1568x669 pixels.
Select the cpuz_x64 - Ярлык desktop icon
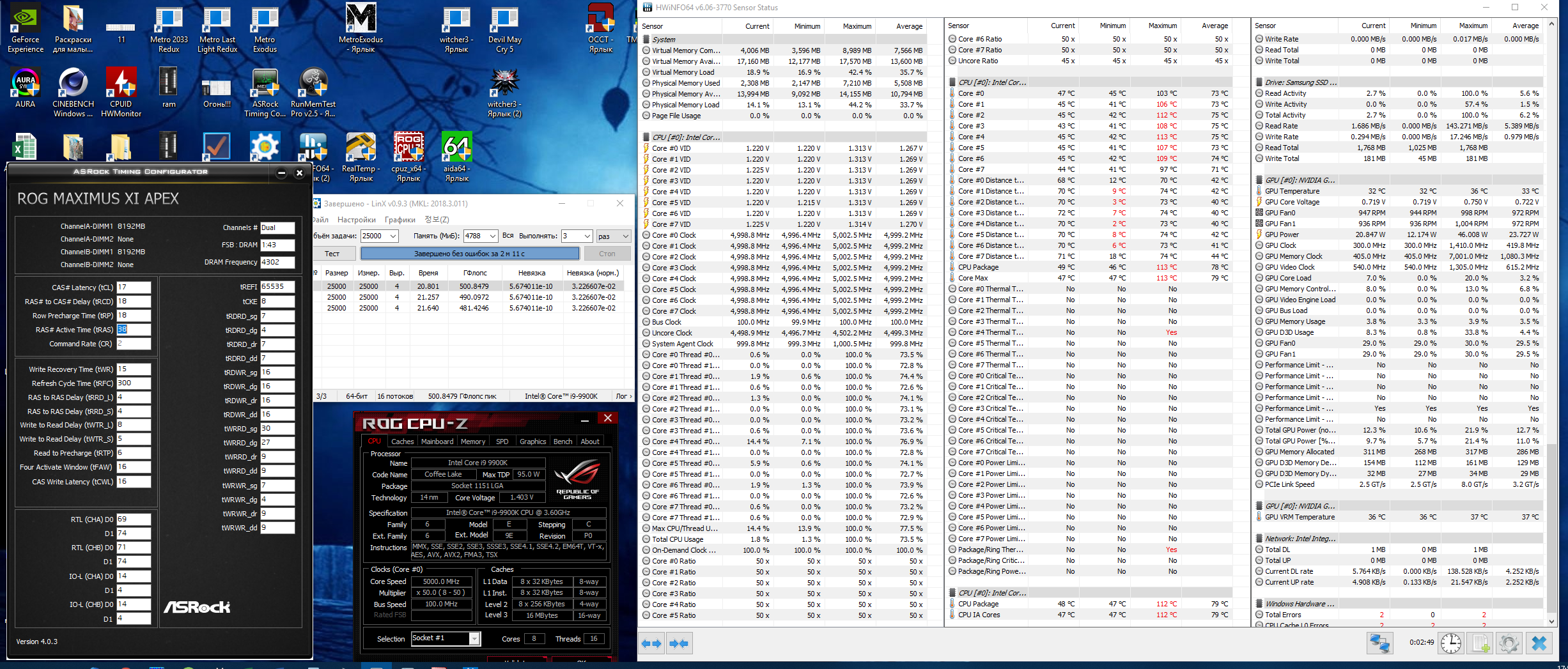(409, 157)
